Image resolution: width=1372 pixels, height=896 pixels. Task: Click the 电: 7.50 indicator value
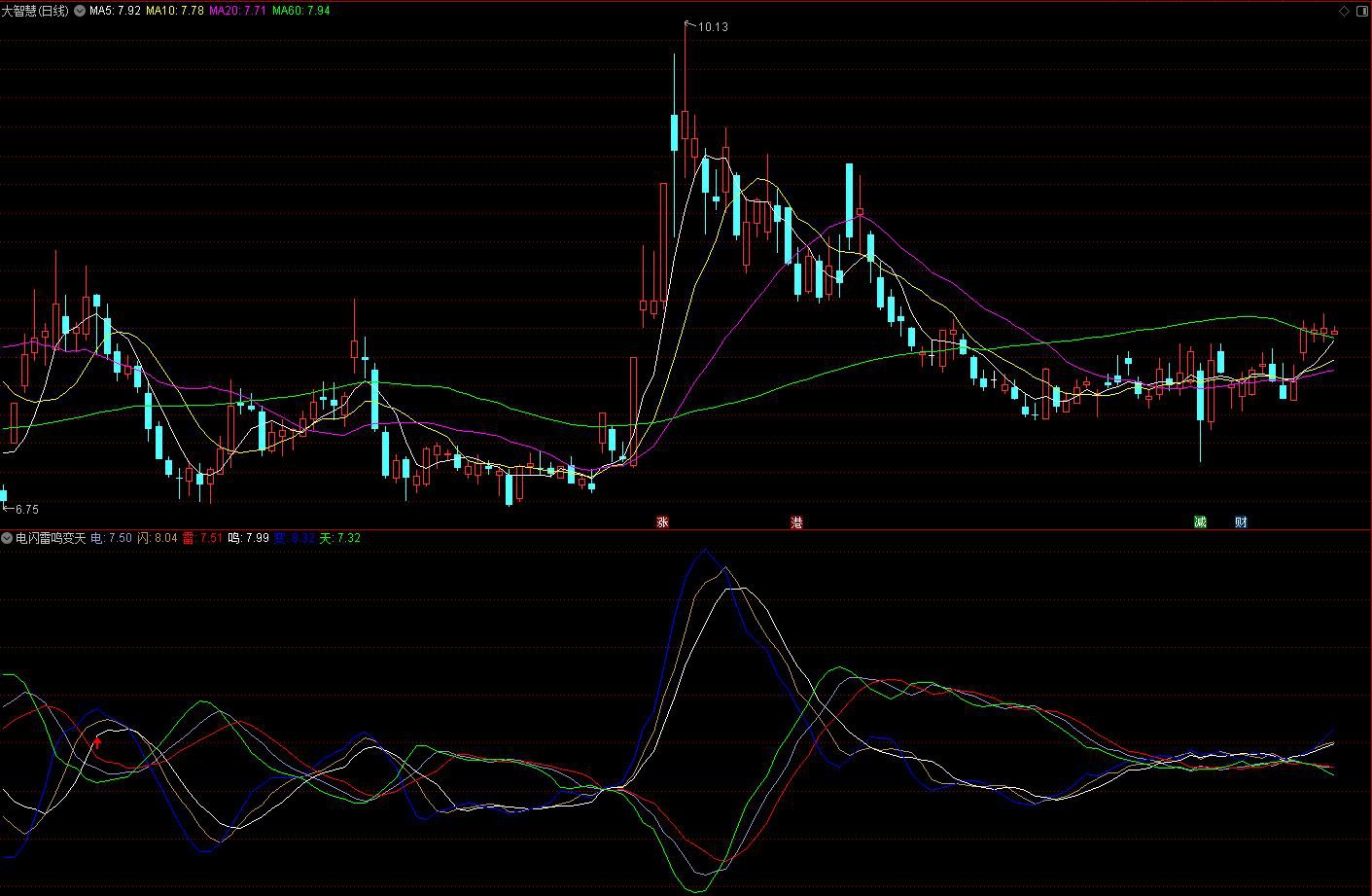[x=111, y=538]
